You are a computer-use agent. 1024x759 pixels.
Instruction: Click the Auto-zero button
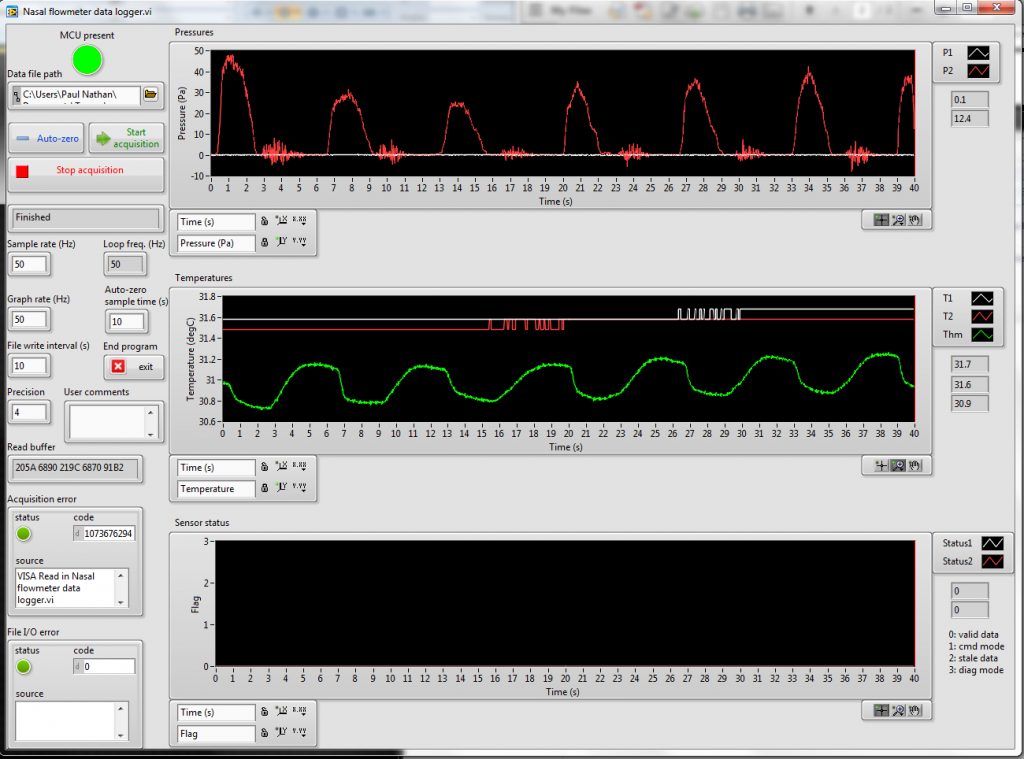point(46,138)
